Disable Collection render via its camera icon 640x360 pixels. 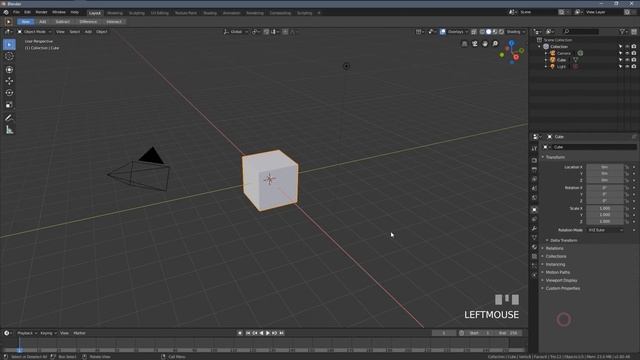tap(634, 47)
